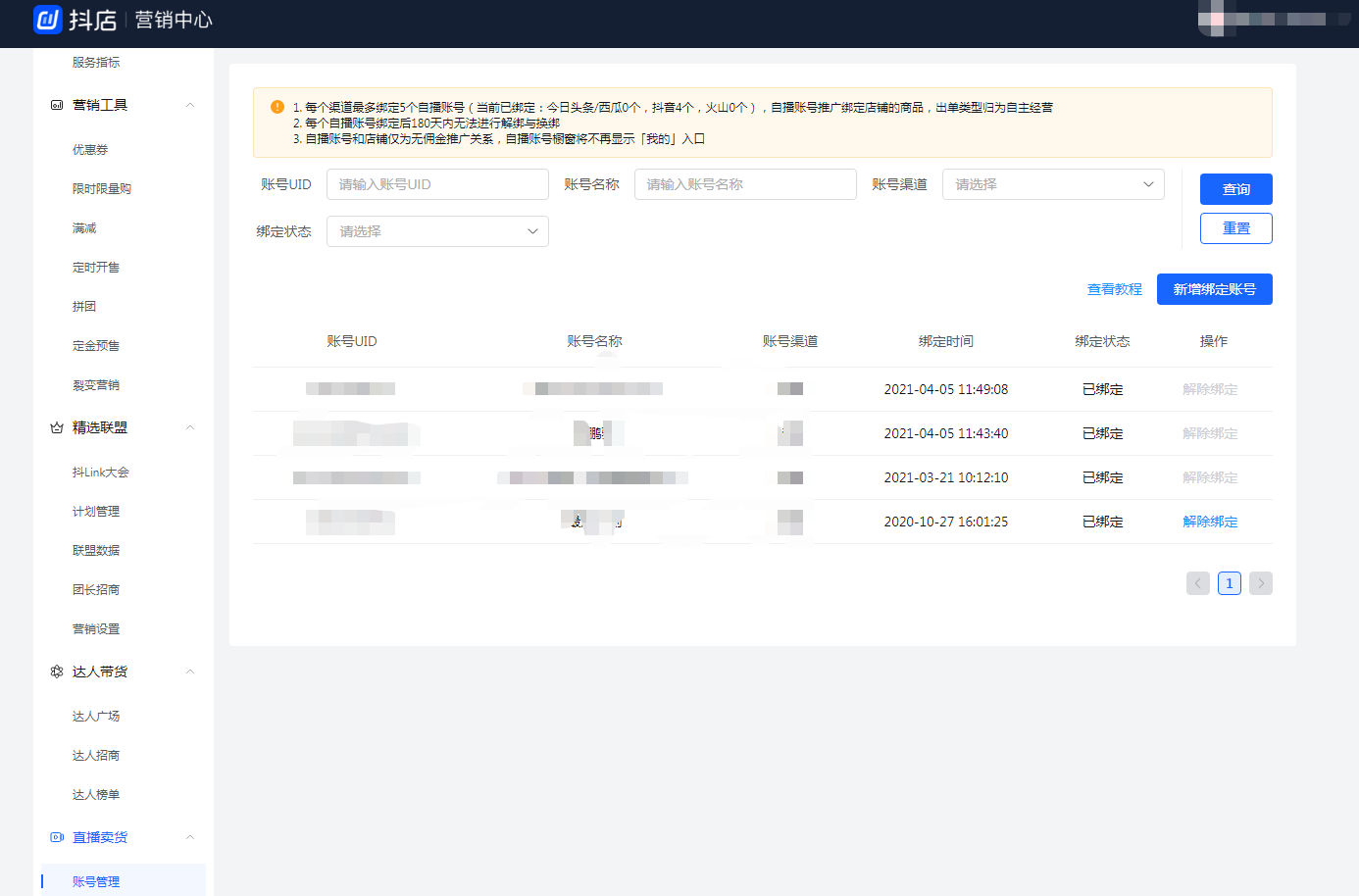Click the 2021-03-21 10:12:10 timestamp
The image size is (1359, 896).
click(946, 477)
